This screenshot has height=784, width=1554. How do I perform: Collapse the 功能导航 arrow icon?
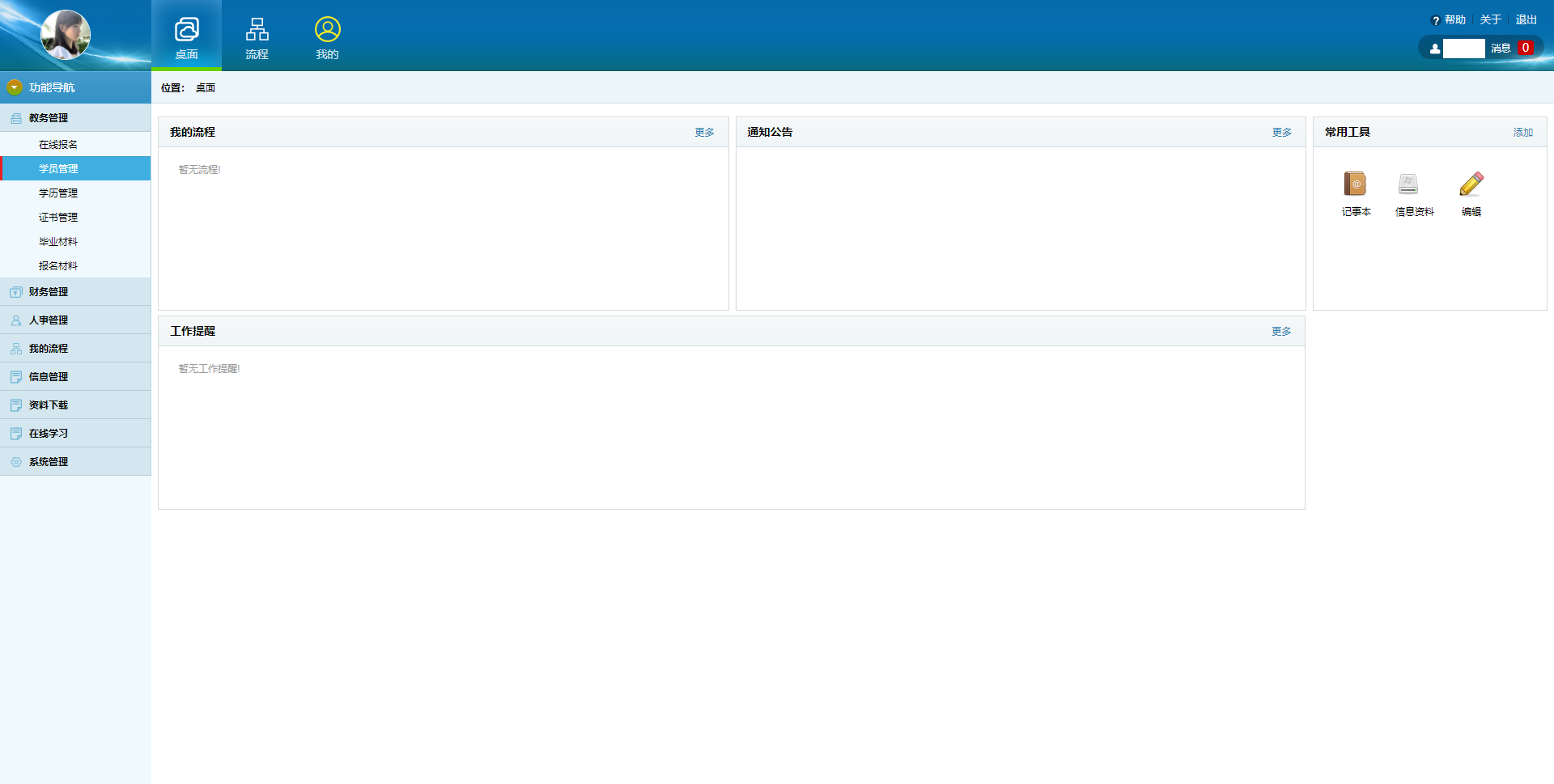[14, 87]
